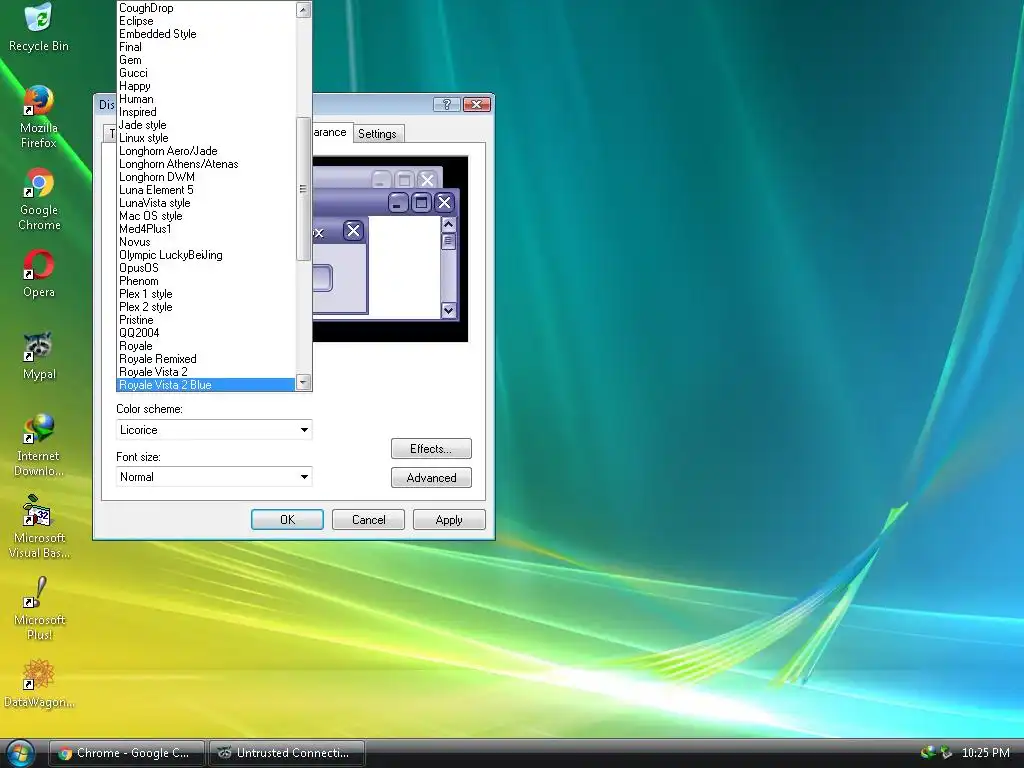Viewport: 1024px width, 768px height.
Task: Choose Inspired from the style list
Action: pos(206,112)
